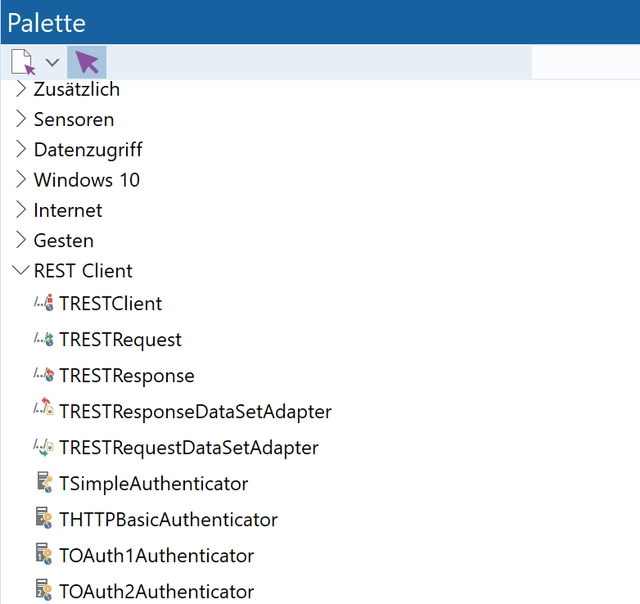Click the THTTPBasicAuthenticator component icon
This screenshot has width=640, height=604.
[x=43, y=519]
